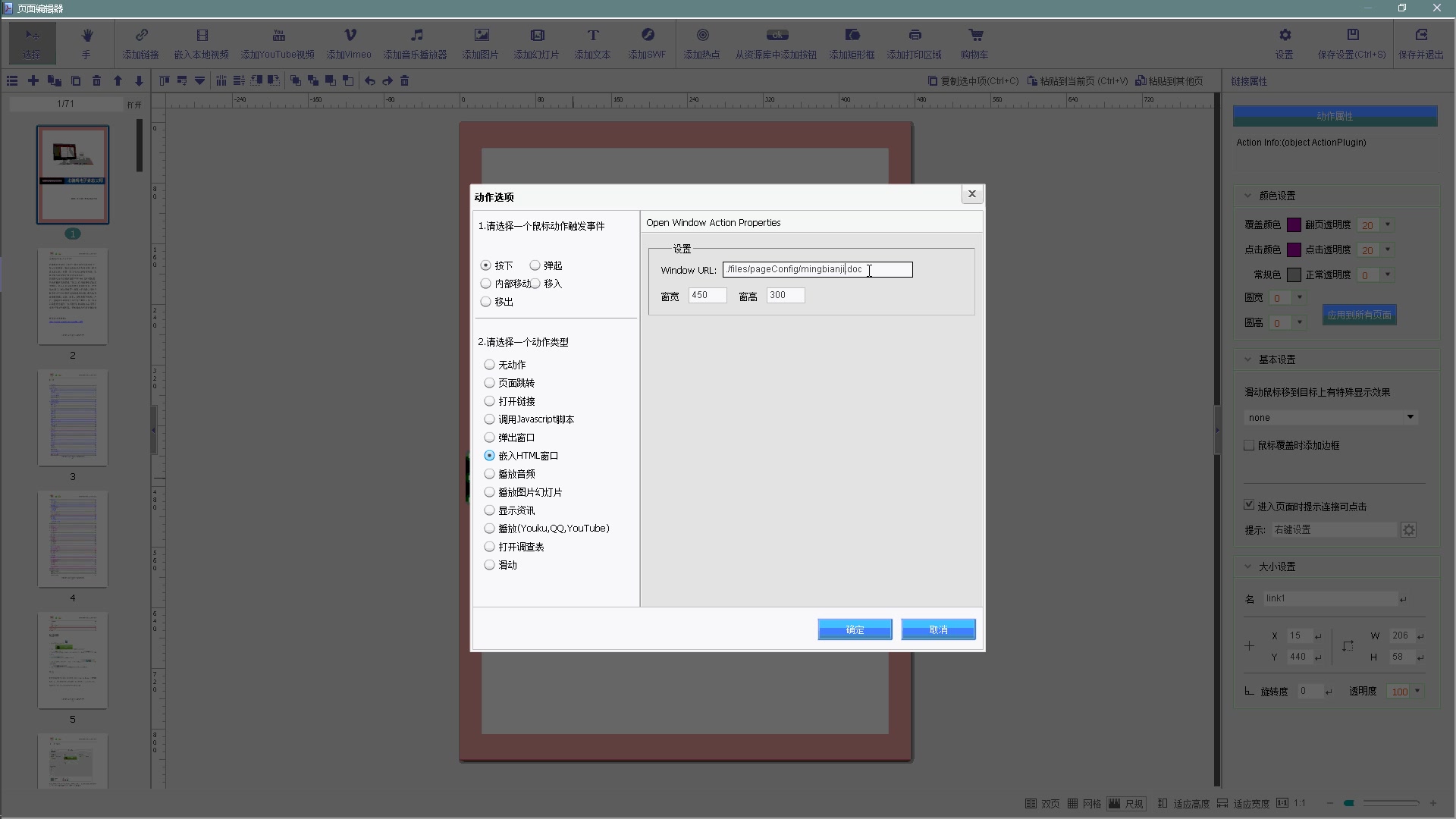Choose the 打开链接 action type
Viewport: 1456px width, 819px height.
coord(490,401)
